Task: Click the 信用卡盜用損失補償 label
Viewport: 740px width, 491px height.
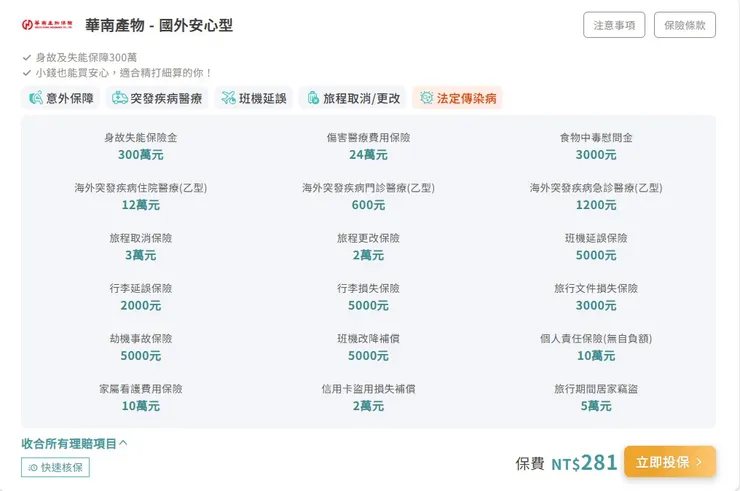Action: (369, 389)
